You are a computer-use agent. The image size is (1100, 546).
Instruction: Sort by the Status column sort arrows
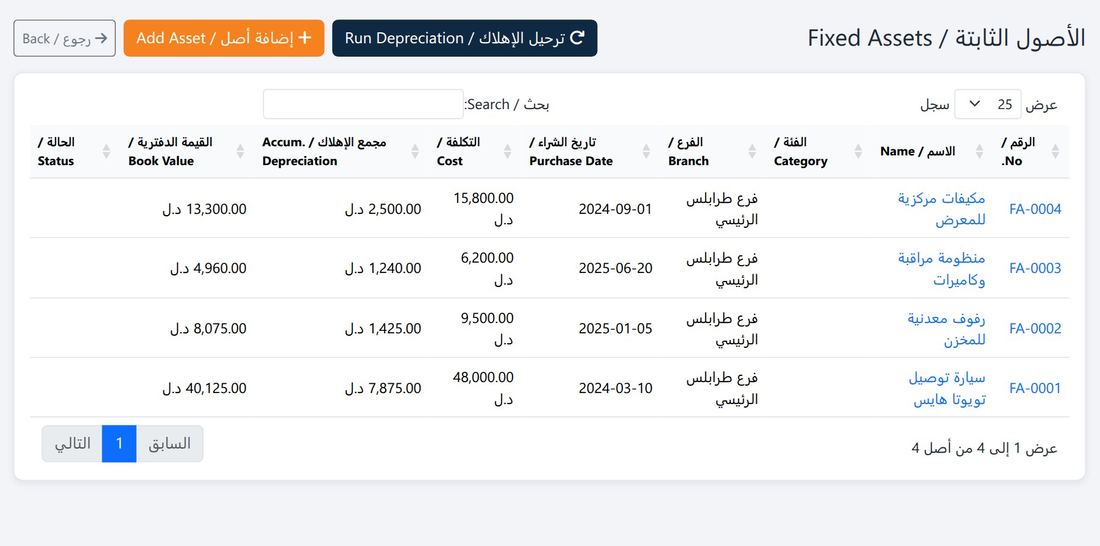pos(107,152)
